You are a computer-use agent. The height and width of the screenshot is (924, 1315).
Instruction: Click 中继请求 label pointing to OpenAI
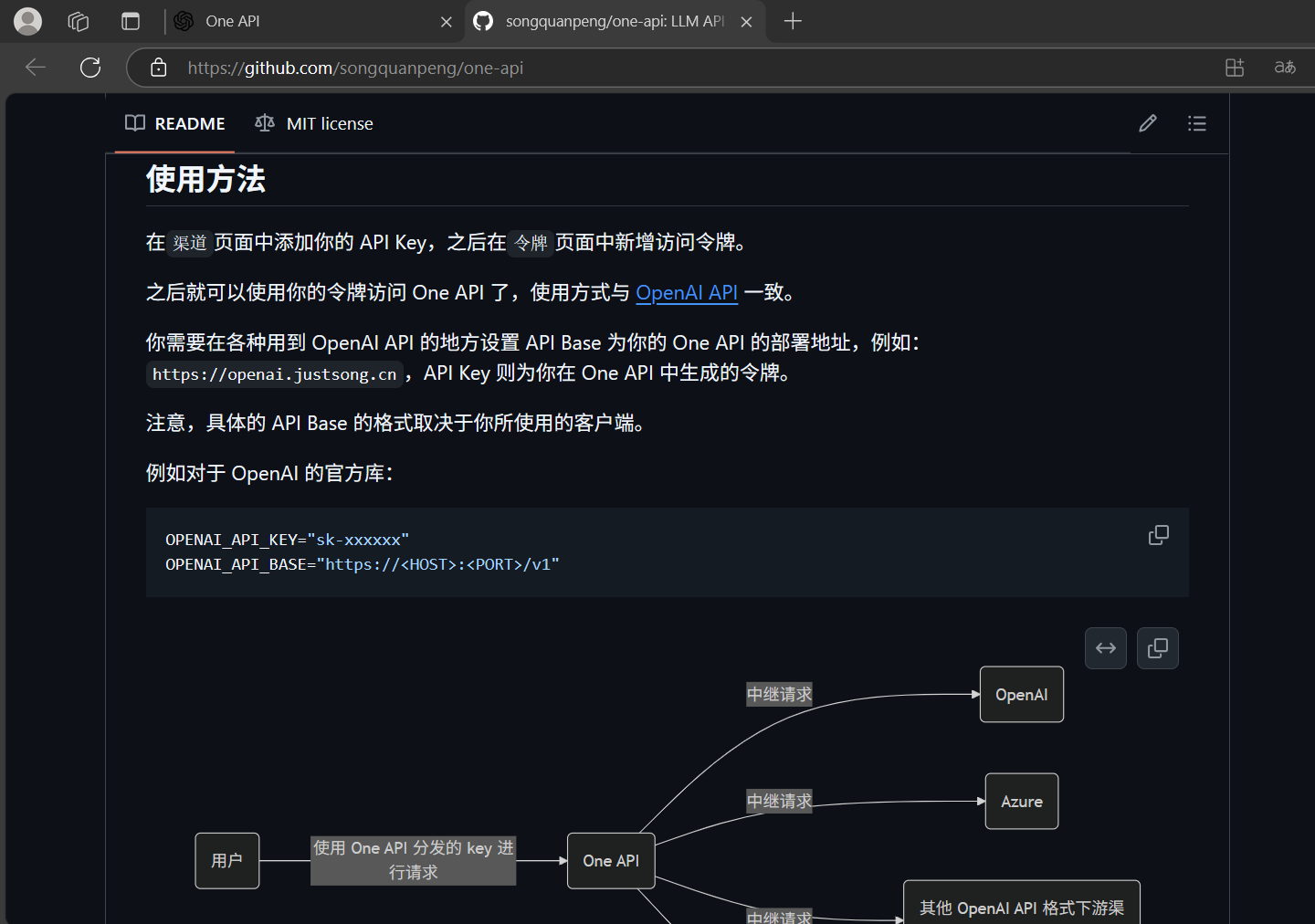779,695
